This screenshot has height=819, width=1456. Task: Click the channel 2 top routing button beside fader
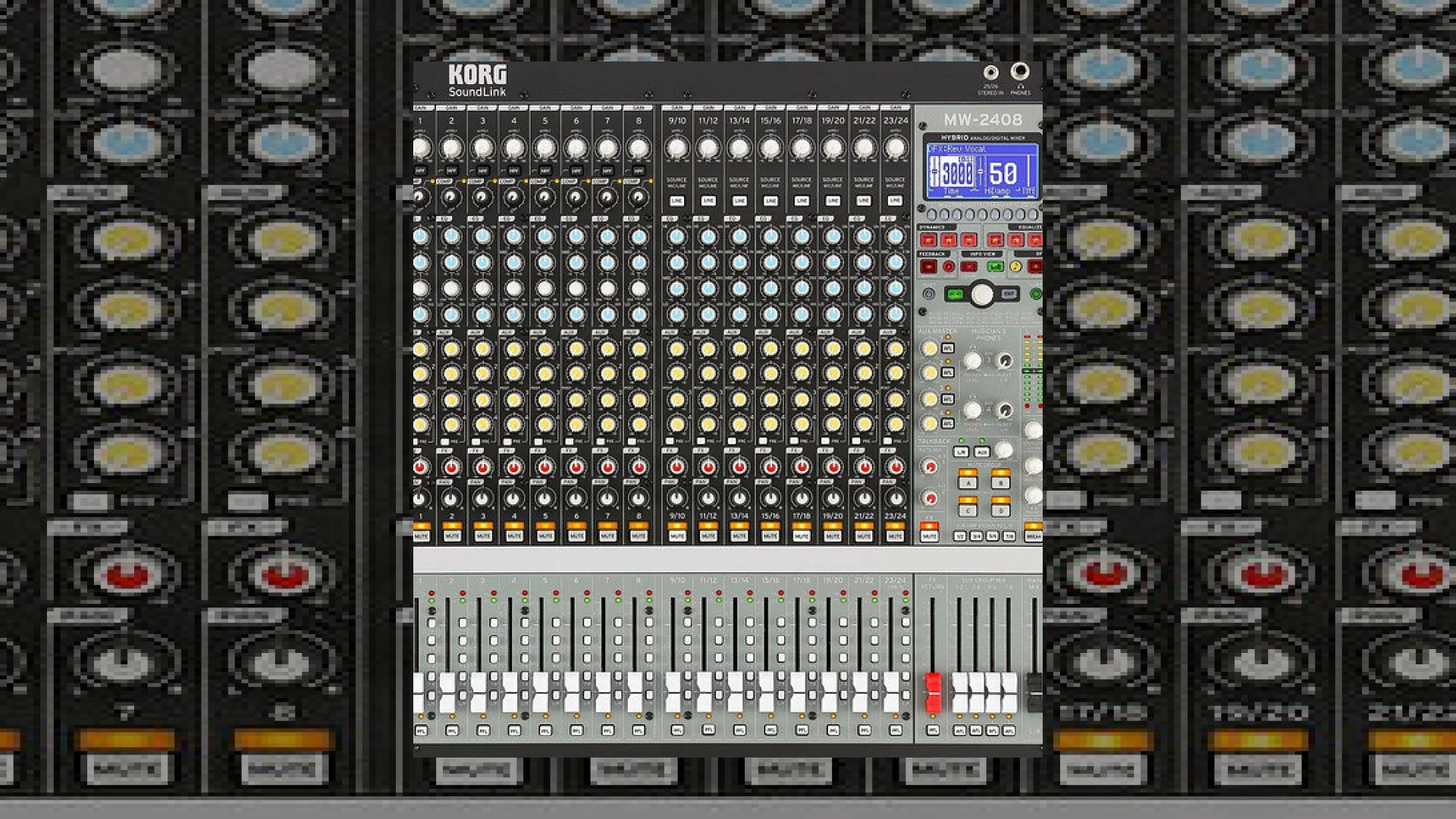(x=463, y=623)
